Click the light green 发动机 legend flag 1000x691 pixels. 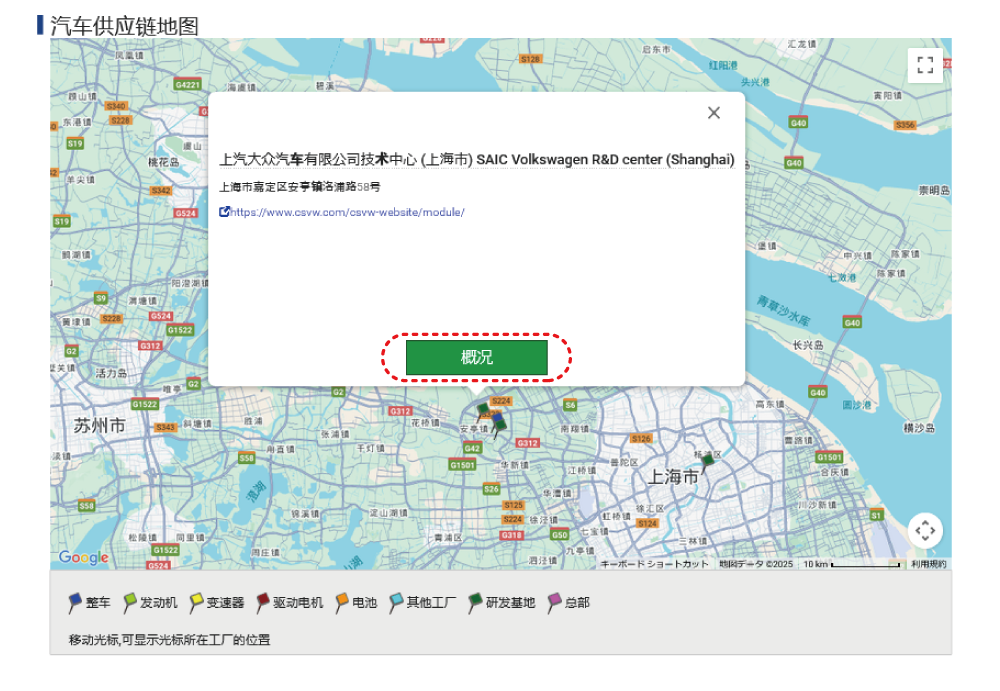(x=130, y=603)
